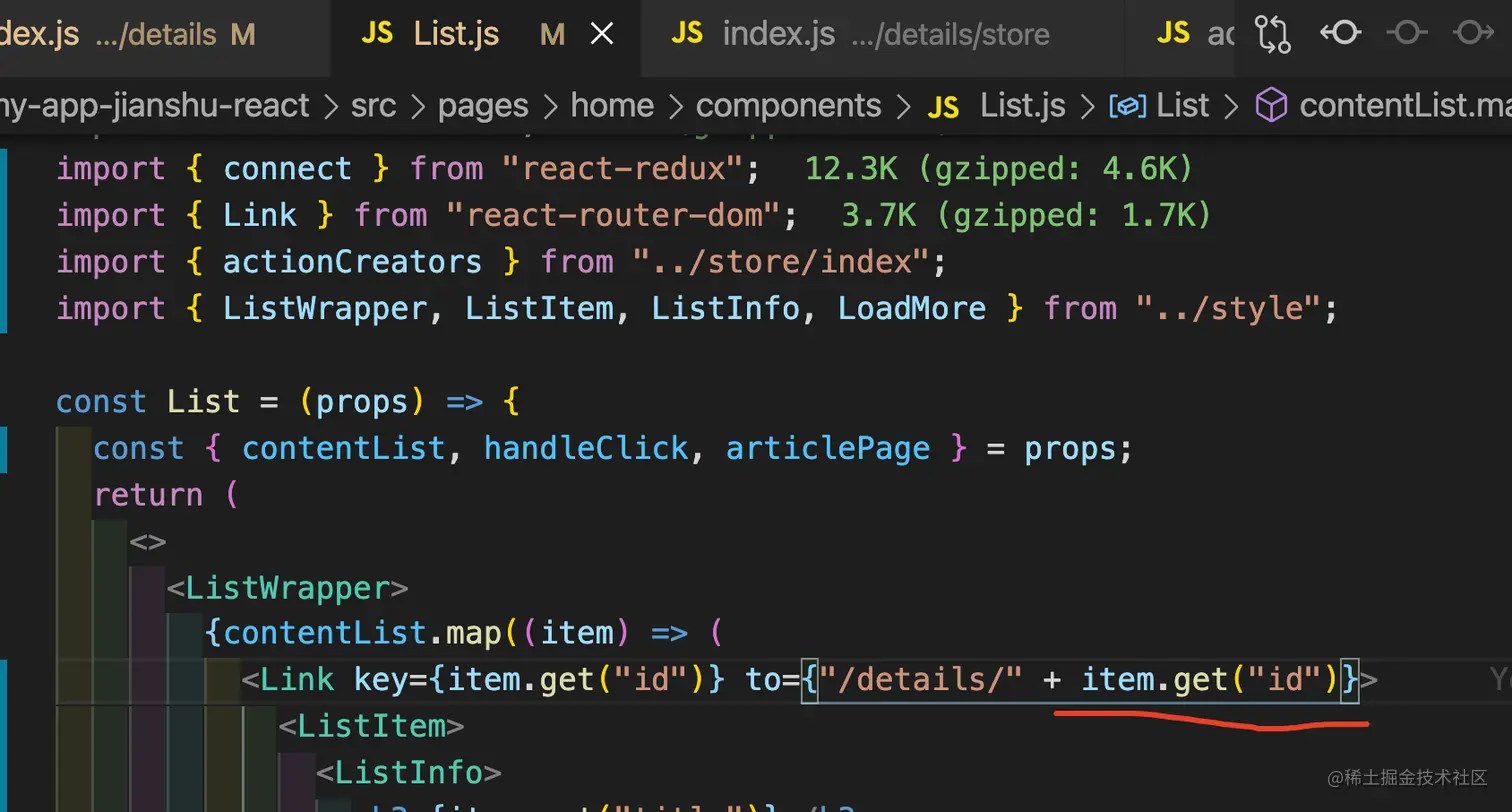Click the JS file icon in the breadcrumb
This screenshot has height=812, width=1512.
[x=944, y=106]
